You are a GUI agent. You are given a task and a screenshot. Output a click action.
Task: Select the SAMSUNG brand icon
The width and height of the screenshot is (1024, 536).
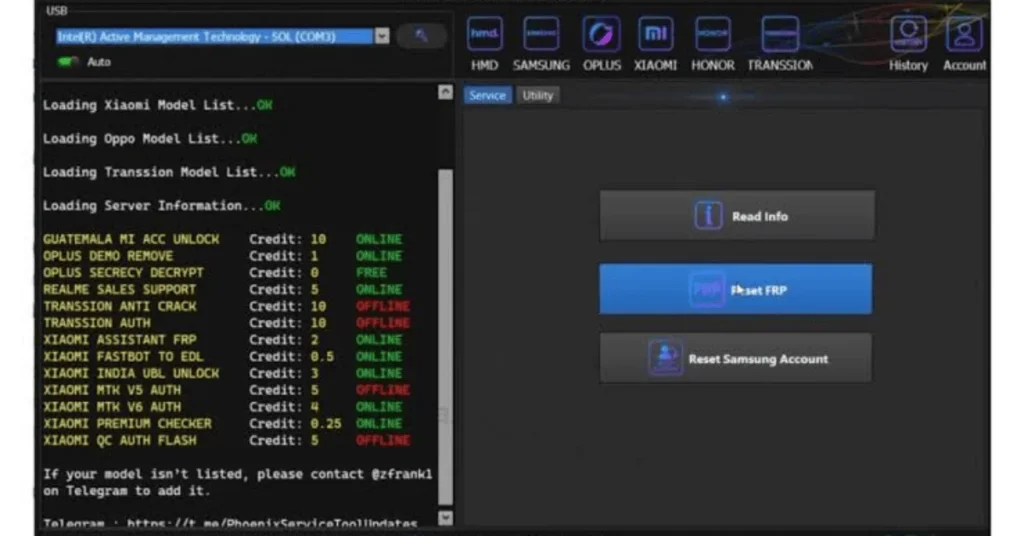coord(541,34)
